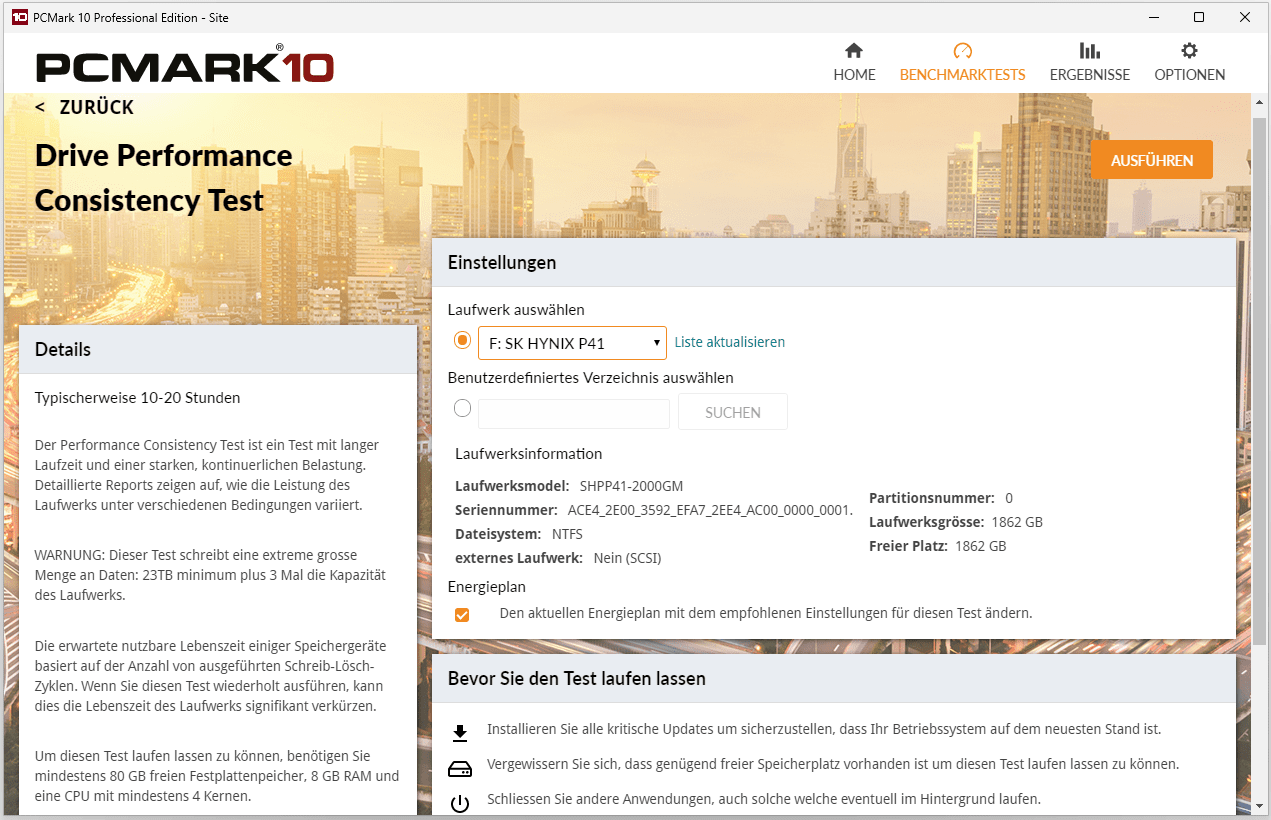Click the Benchmarktests gauge icon

click(962, 51)
